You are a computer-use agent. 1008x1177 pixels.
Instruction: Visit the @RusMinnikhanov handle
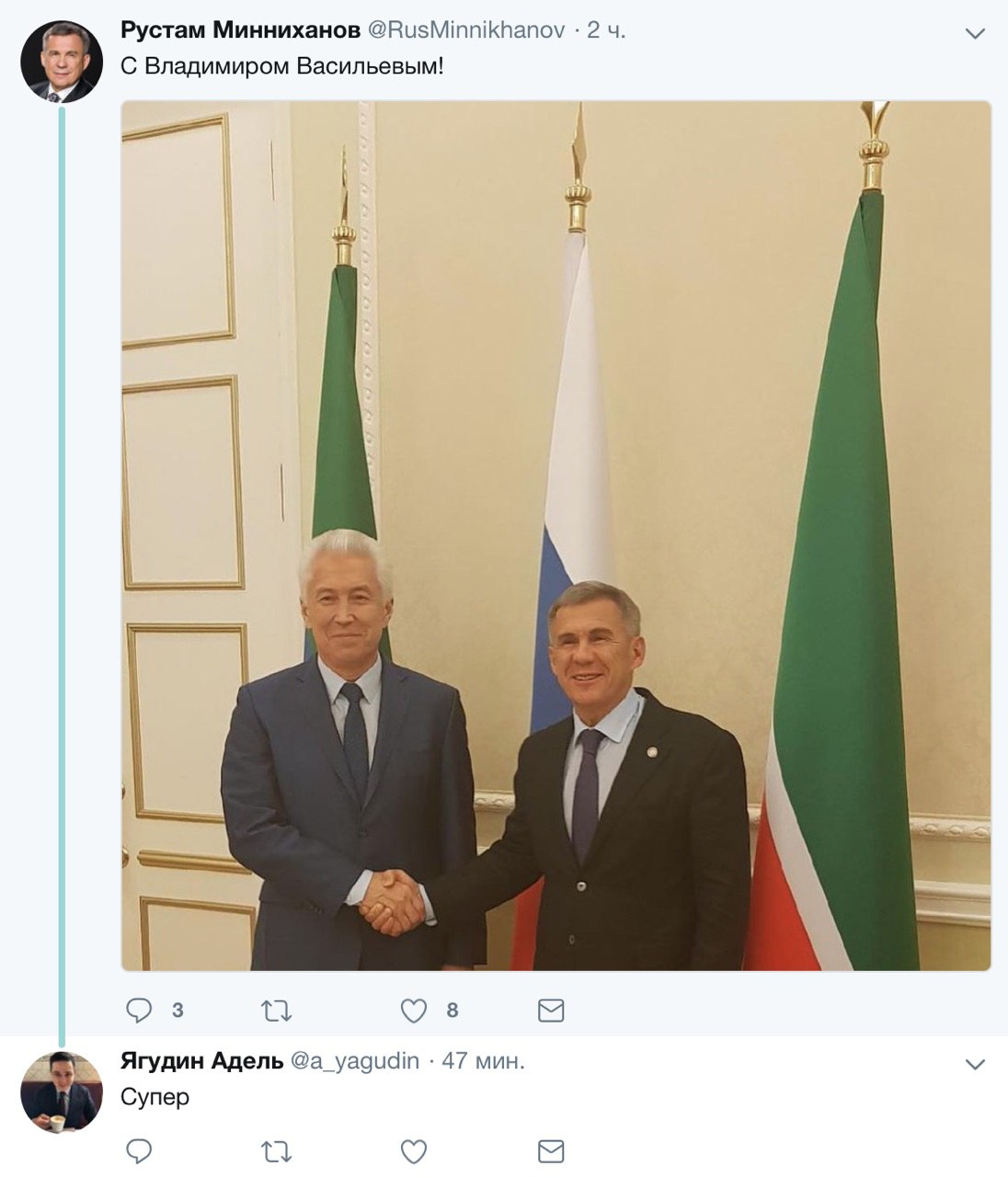(x=466, y=30)
